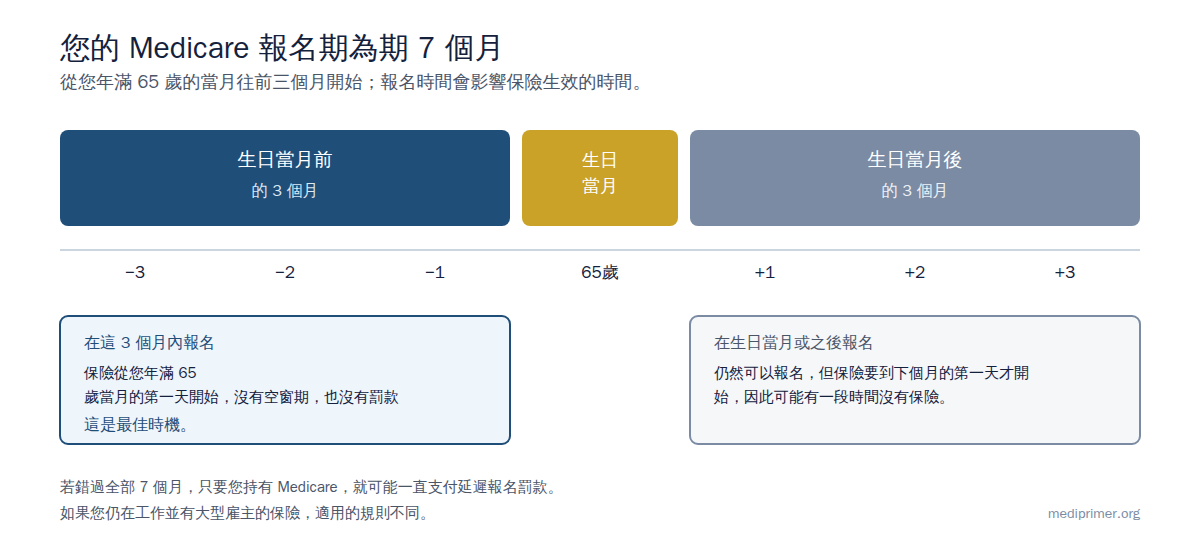Click the +2 month label
Image resolution: width=1200 pixels, height=560 pixels.
point(915,272)
